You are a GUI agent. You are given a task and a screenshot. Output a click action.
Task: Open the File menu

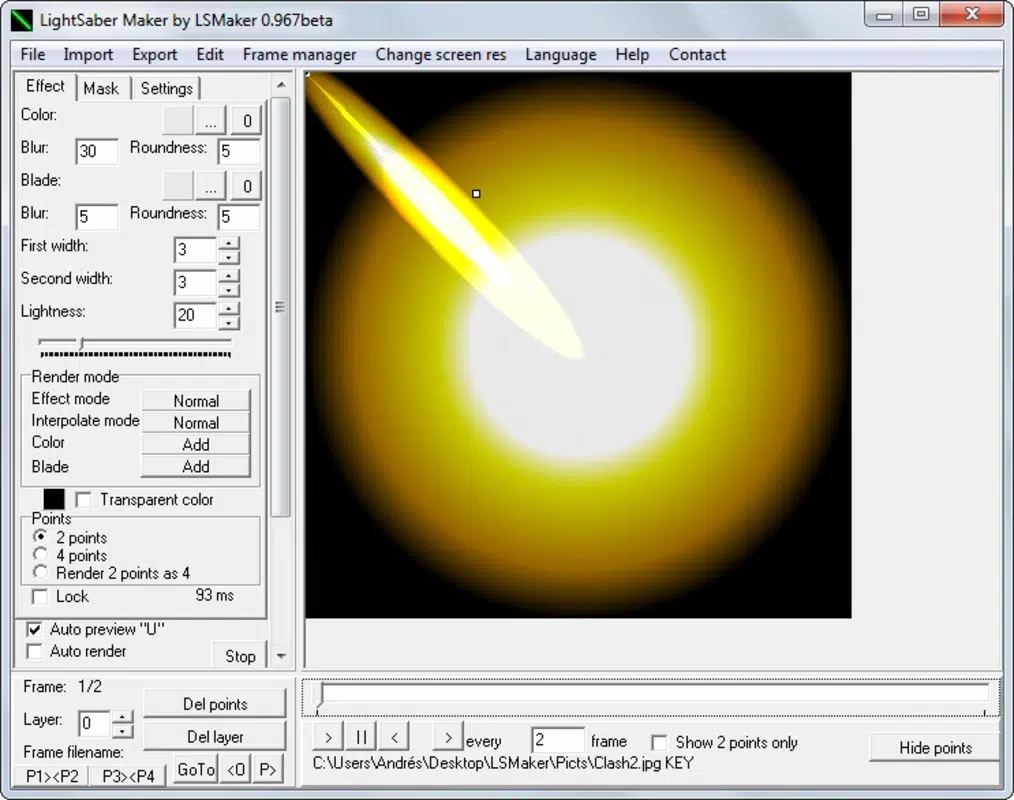pyautogui.click(x=32, y=54)
